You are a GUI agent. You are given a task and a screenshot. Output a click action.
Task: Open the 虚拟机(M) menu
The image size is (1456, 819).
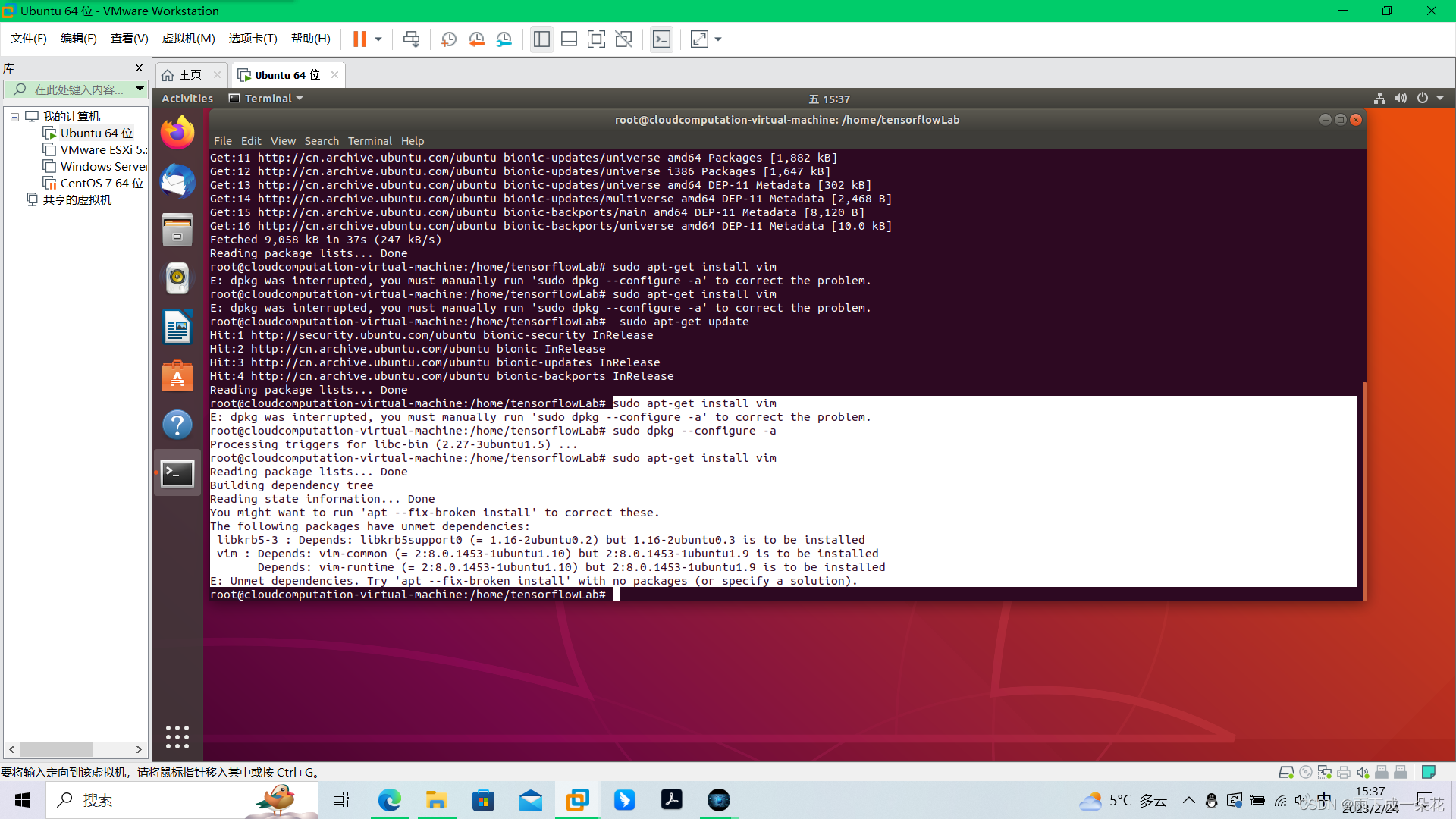[x=188, y=39]
